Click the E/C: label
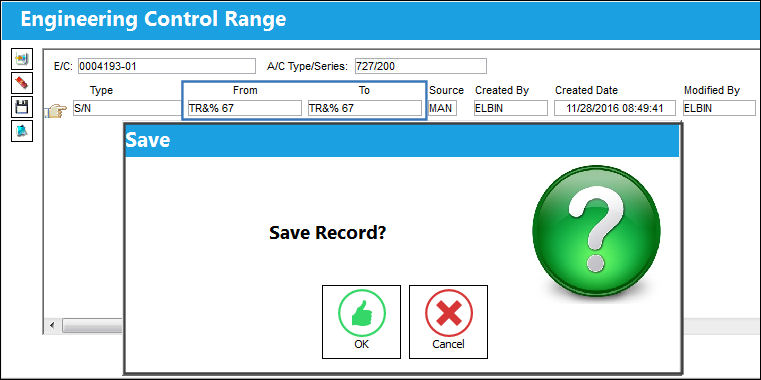 63,66
